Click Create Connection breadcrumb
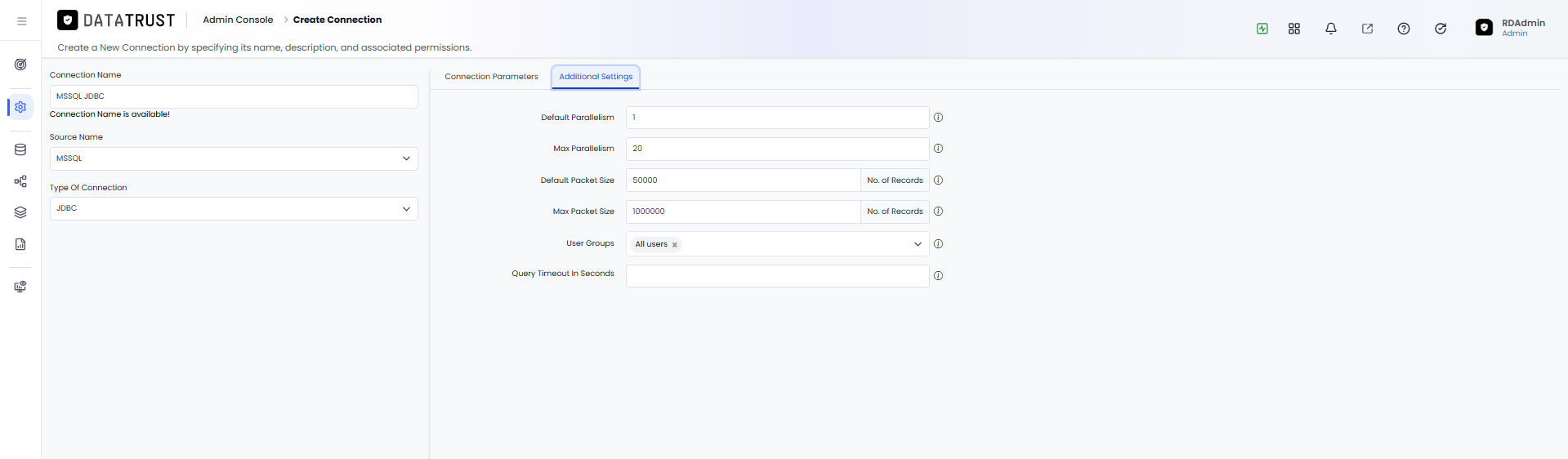This screenshot has width=1568, height=459. (x=337, y=20)
